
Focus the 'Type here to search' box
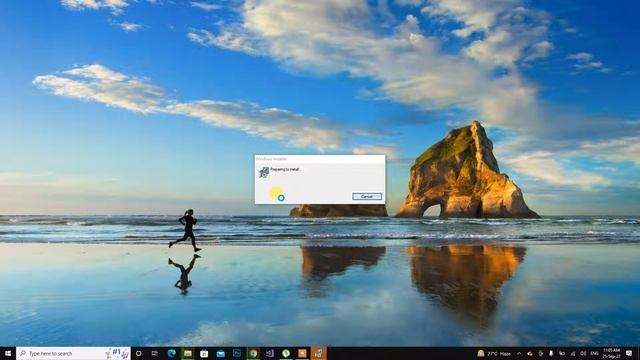(73, 353)
